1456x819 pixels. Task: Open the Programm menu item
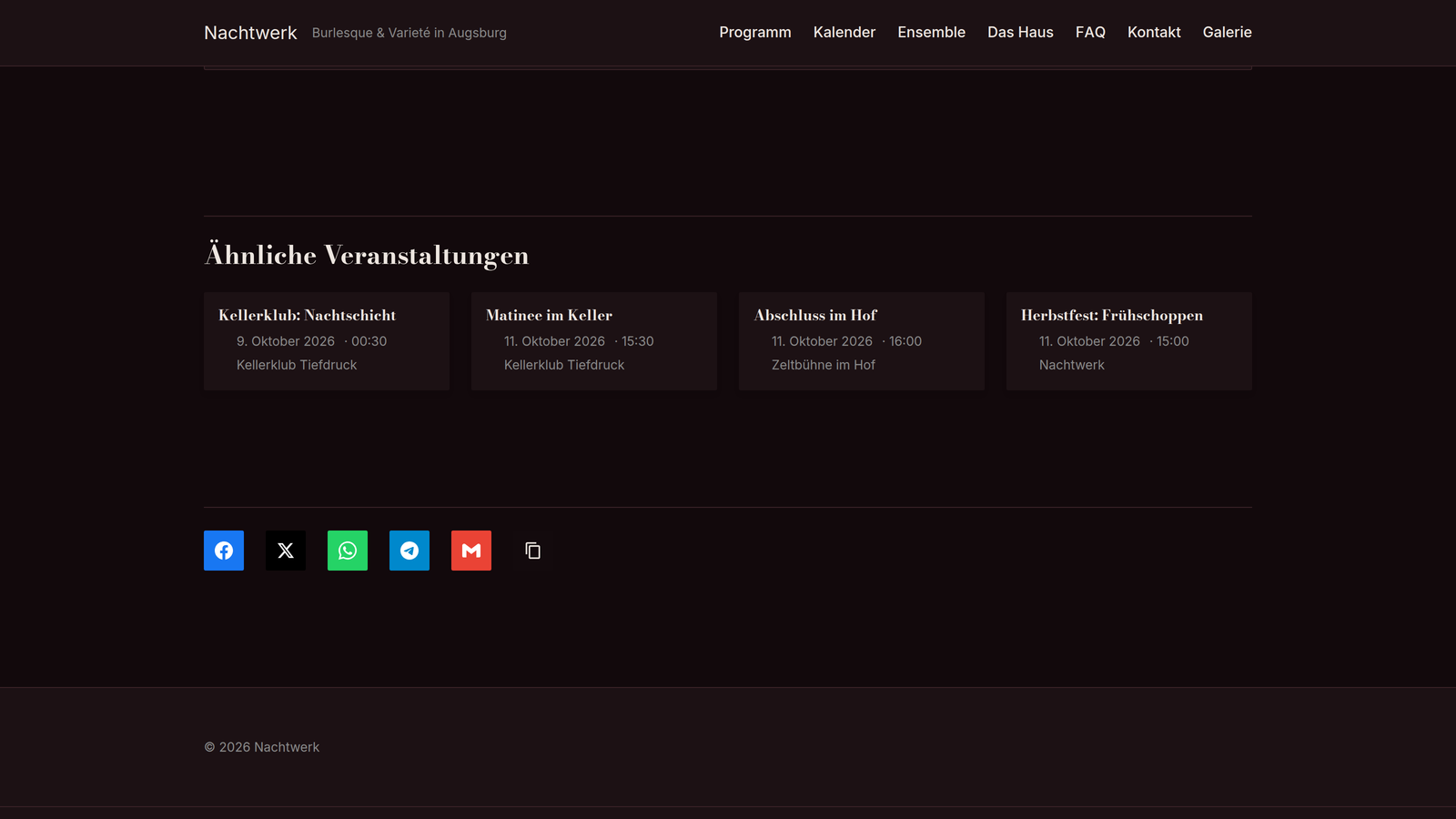[x=755, y=33]
